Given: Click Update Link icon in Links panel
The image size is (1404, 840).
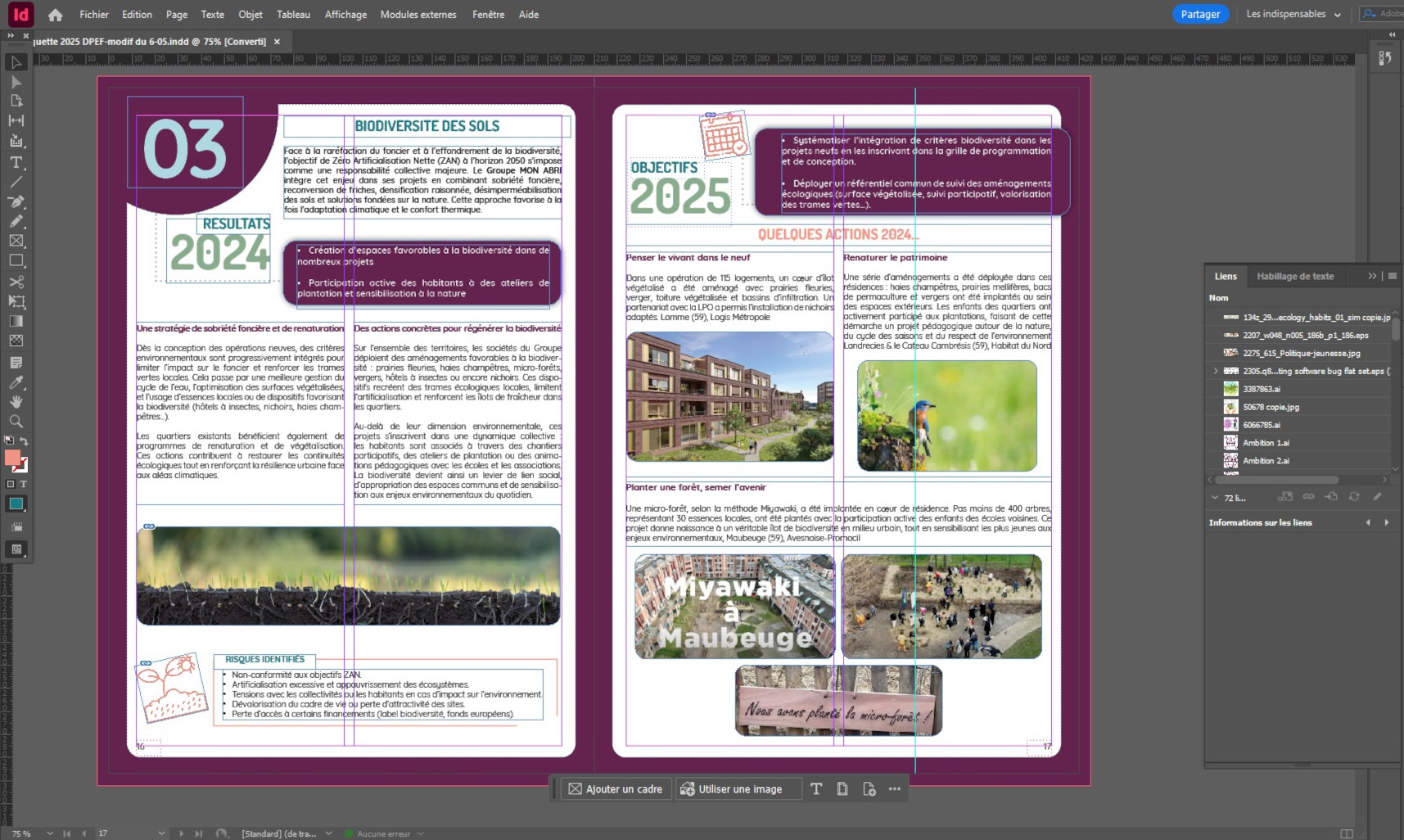Looking at the screenshot, I should 1354,497.
